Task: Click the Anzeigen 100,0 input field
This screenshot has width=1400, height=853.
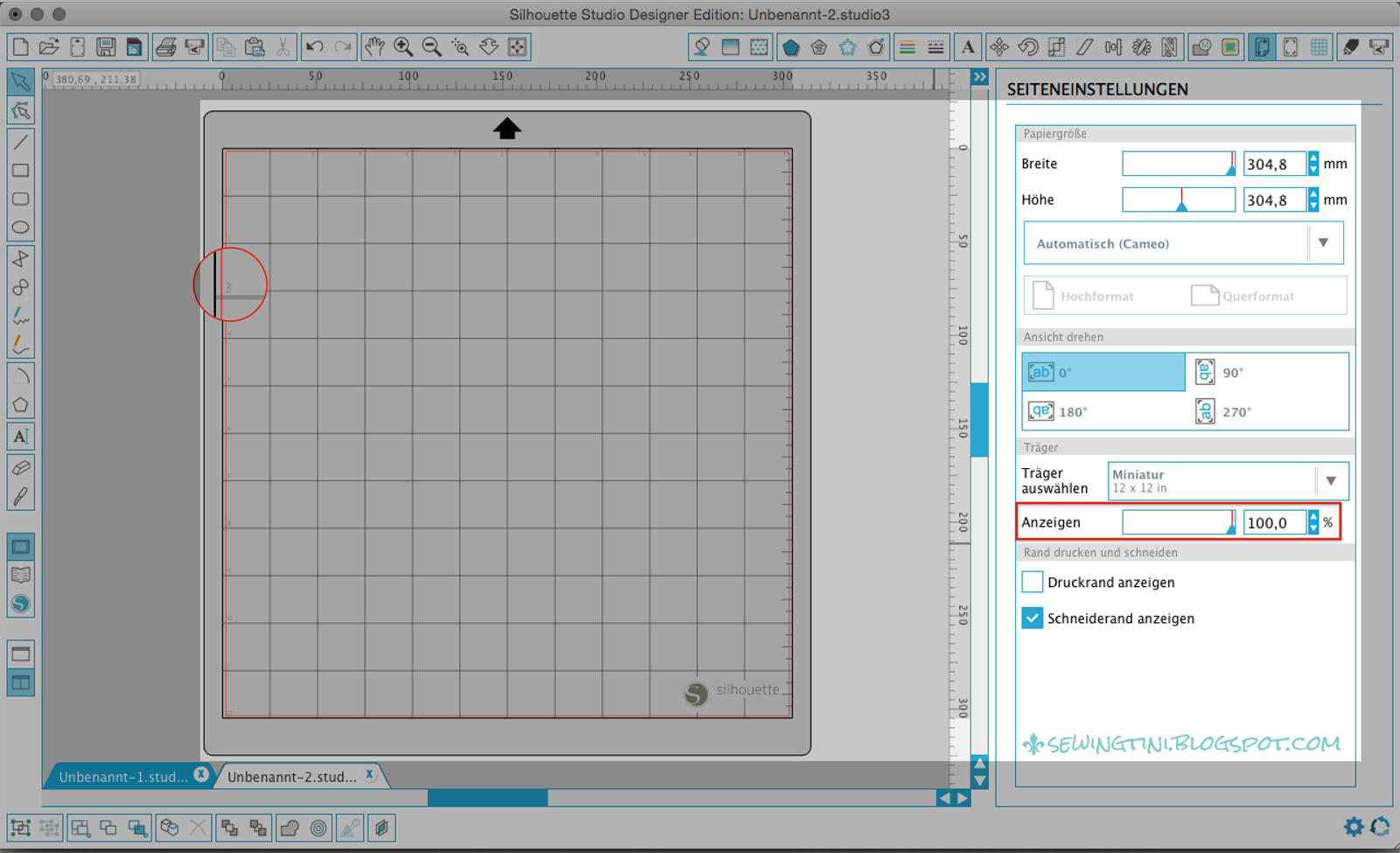Action: click(x=1275, y=522)
